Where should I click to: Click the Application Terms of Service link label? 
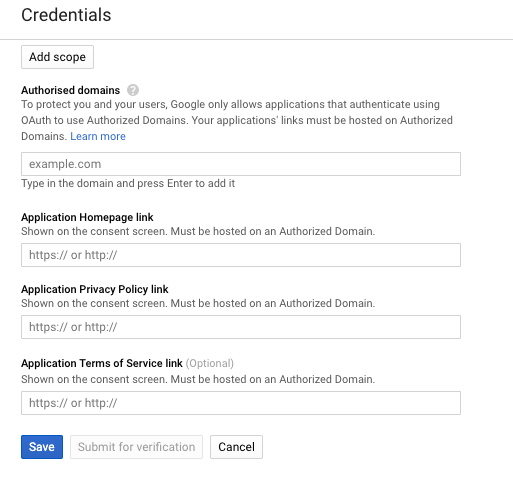[102, 363]
